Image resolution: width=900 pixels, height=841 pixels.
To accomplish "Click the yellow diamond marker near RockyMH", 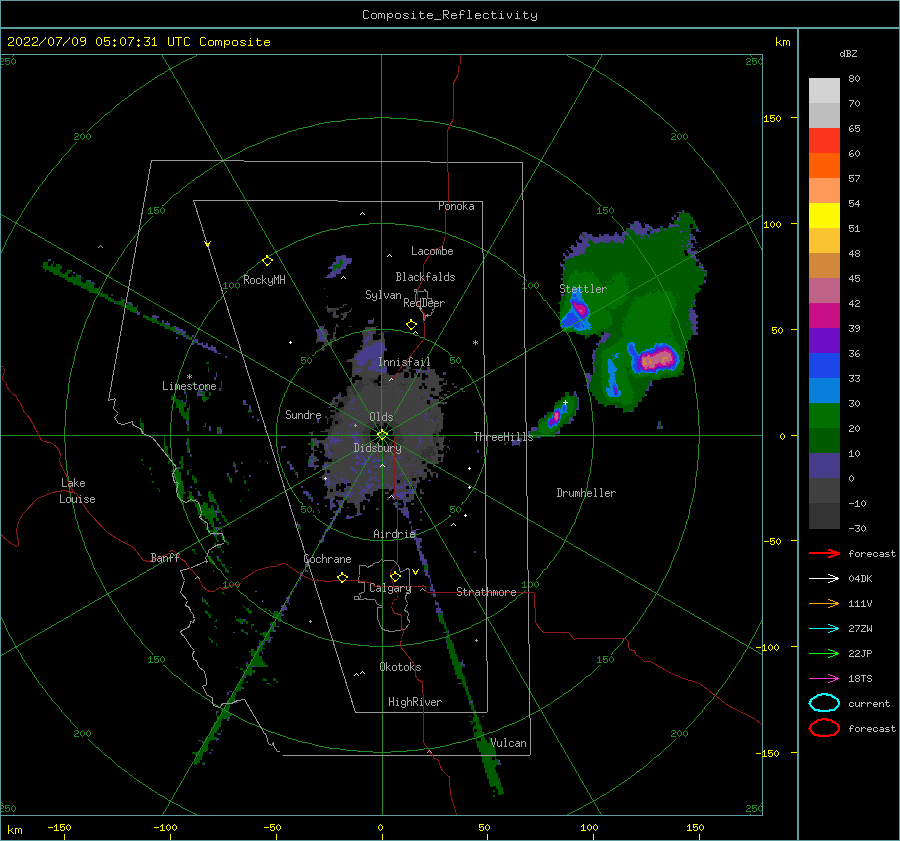I will pyautogui.click(x=267, y=261).
